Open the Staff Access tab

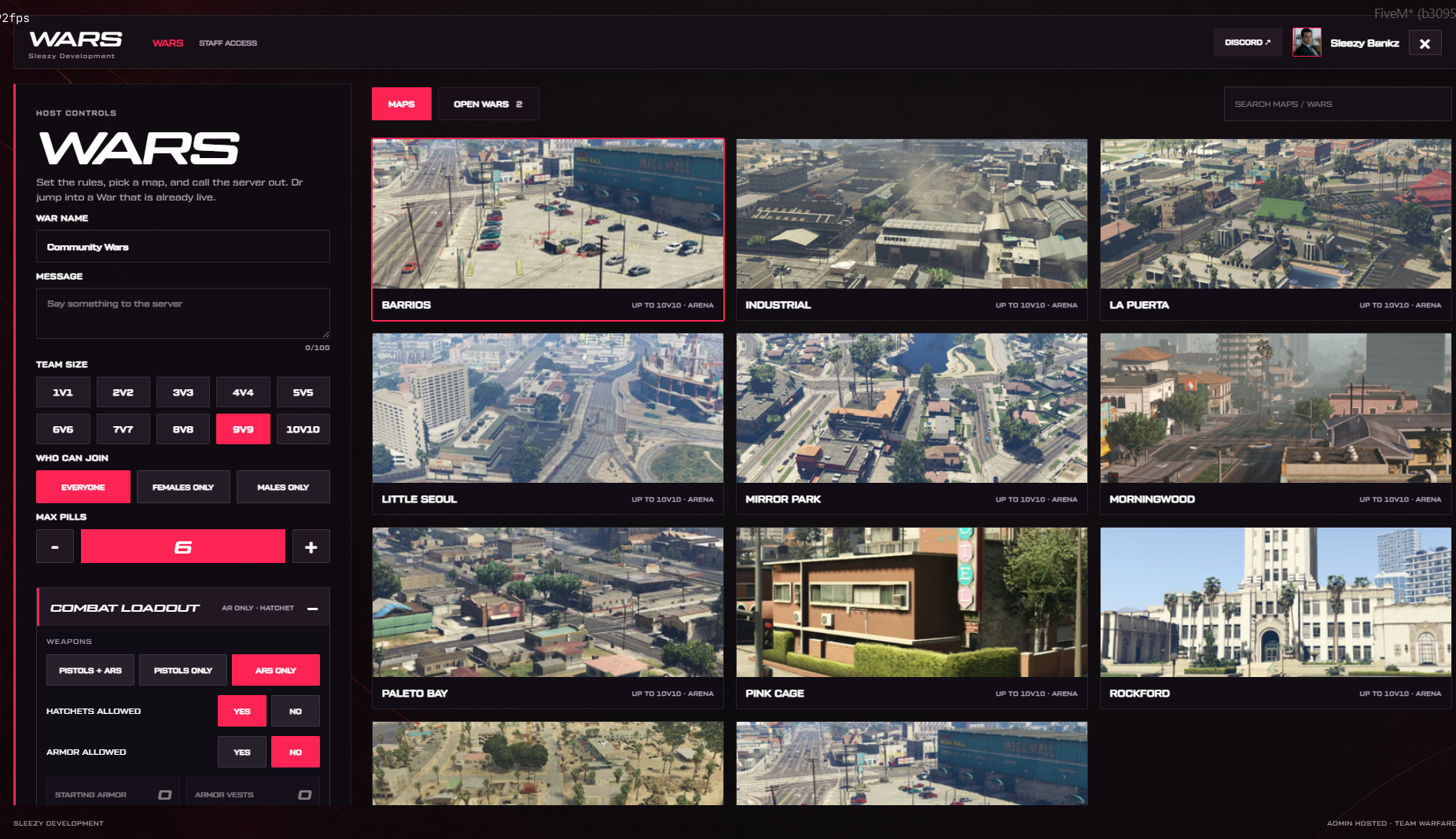click(x=228, y=43)
